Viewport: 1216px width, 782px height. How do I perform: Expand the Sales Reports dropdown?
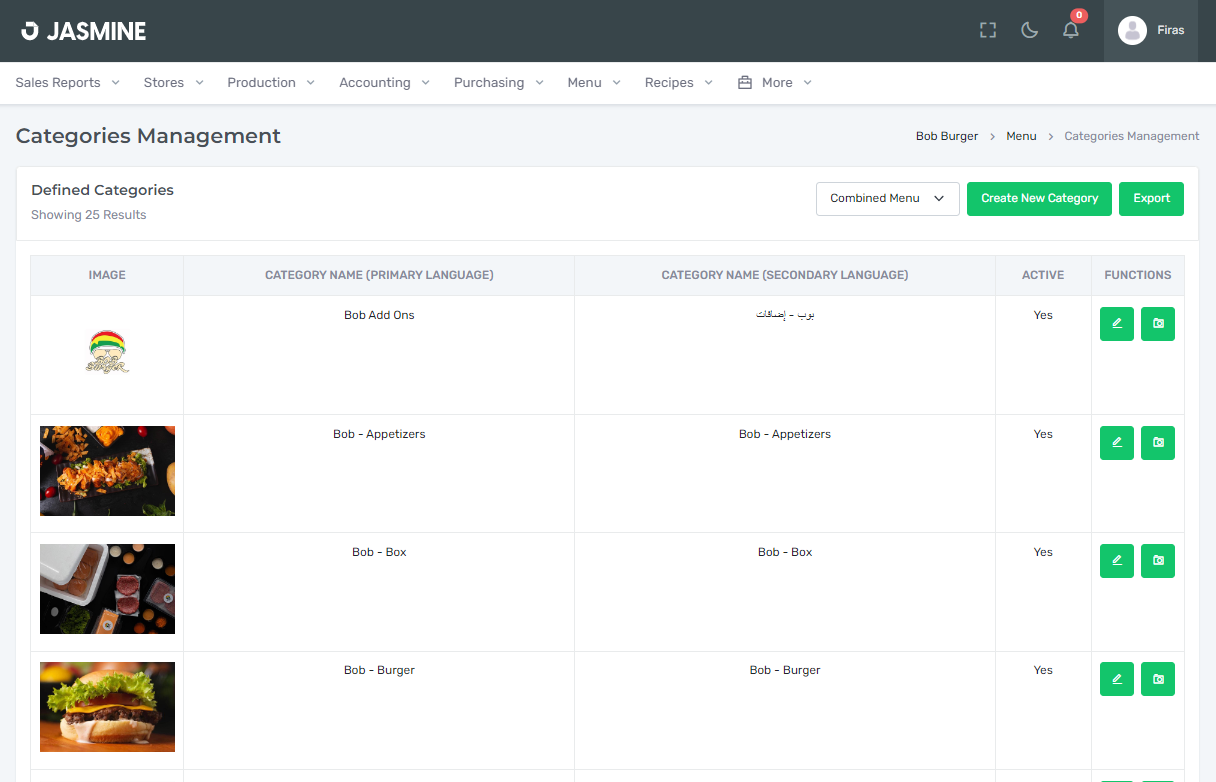pos(66,82)
